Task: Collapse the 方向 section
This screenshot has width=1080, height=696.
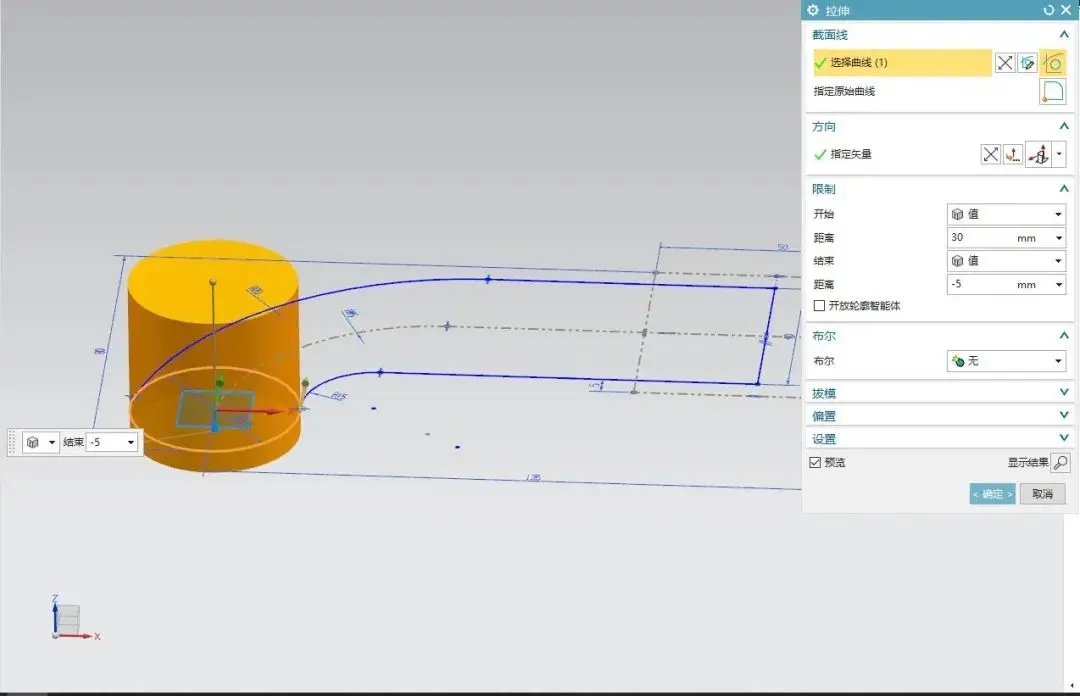Action: 1064,126
